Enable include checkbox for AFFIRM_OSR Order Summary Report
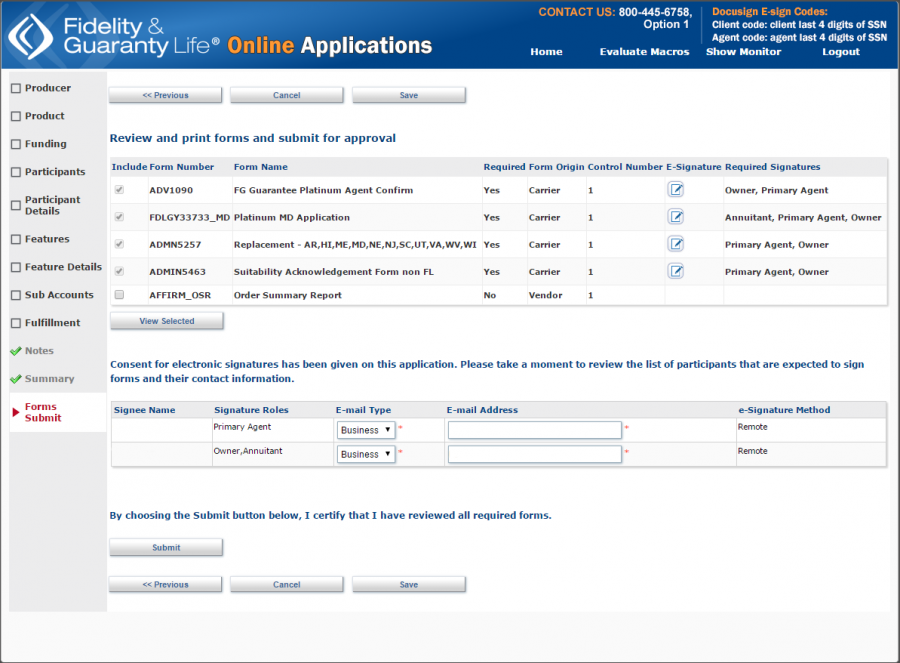Viewport: 900px width, 663px height. coord(120,295)
